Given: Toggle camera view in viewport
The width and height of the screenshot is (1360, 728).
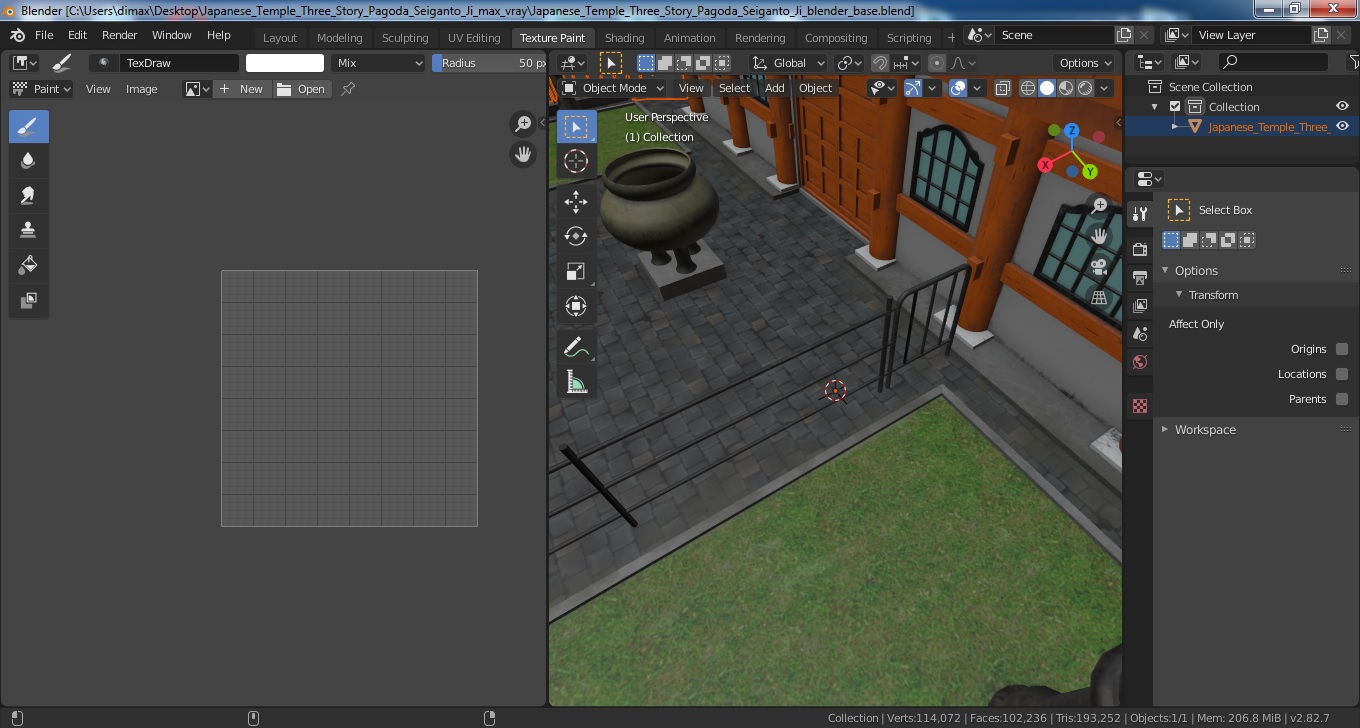Looking at the screenshot, I should click(1099, 267).
